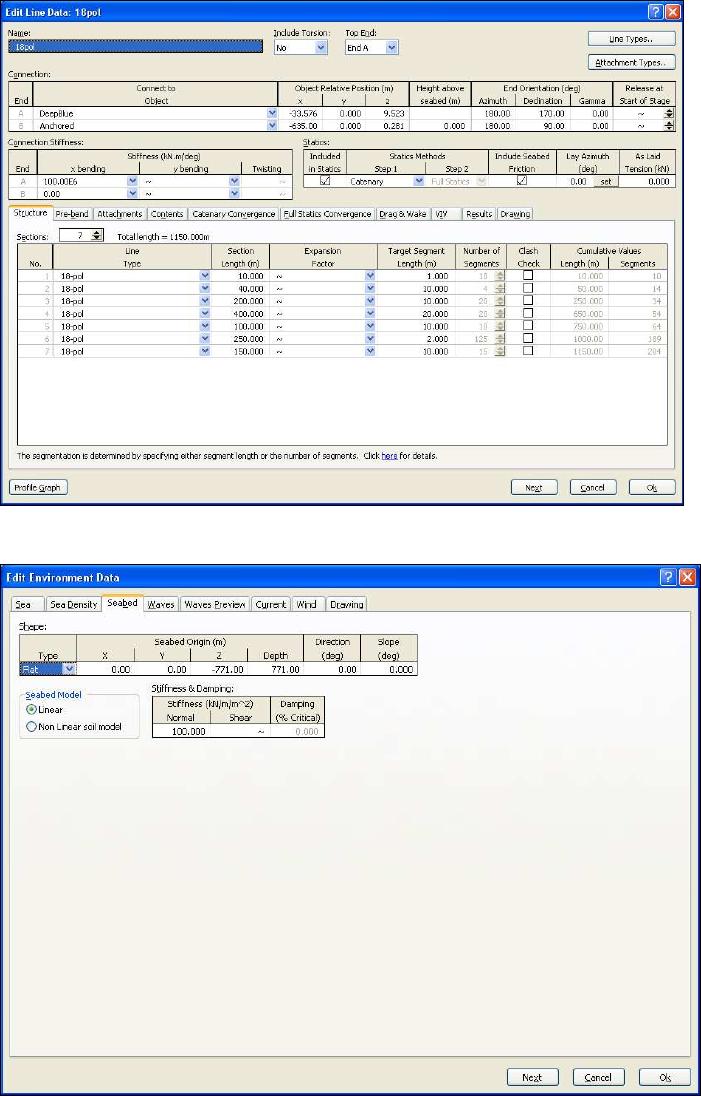Click the Line Types button
This screenshot has width=701, height=1096.
(x=632, y=39)
